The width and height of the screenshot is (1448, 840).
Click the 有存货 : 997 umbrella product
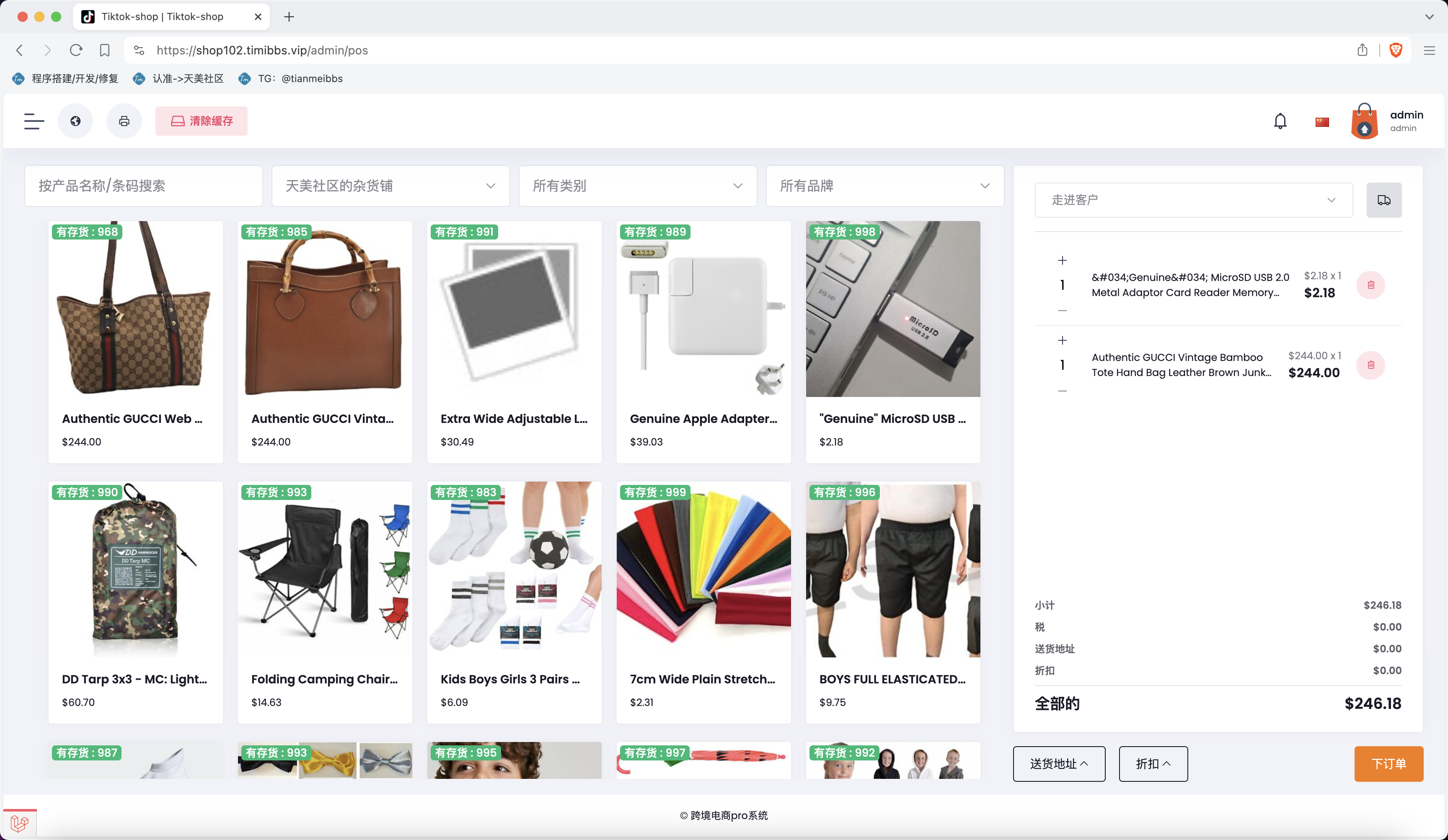point(704,760)
